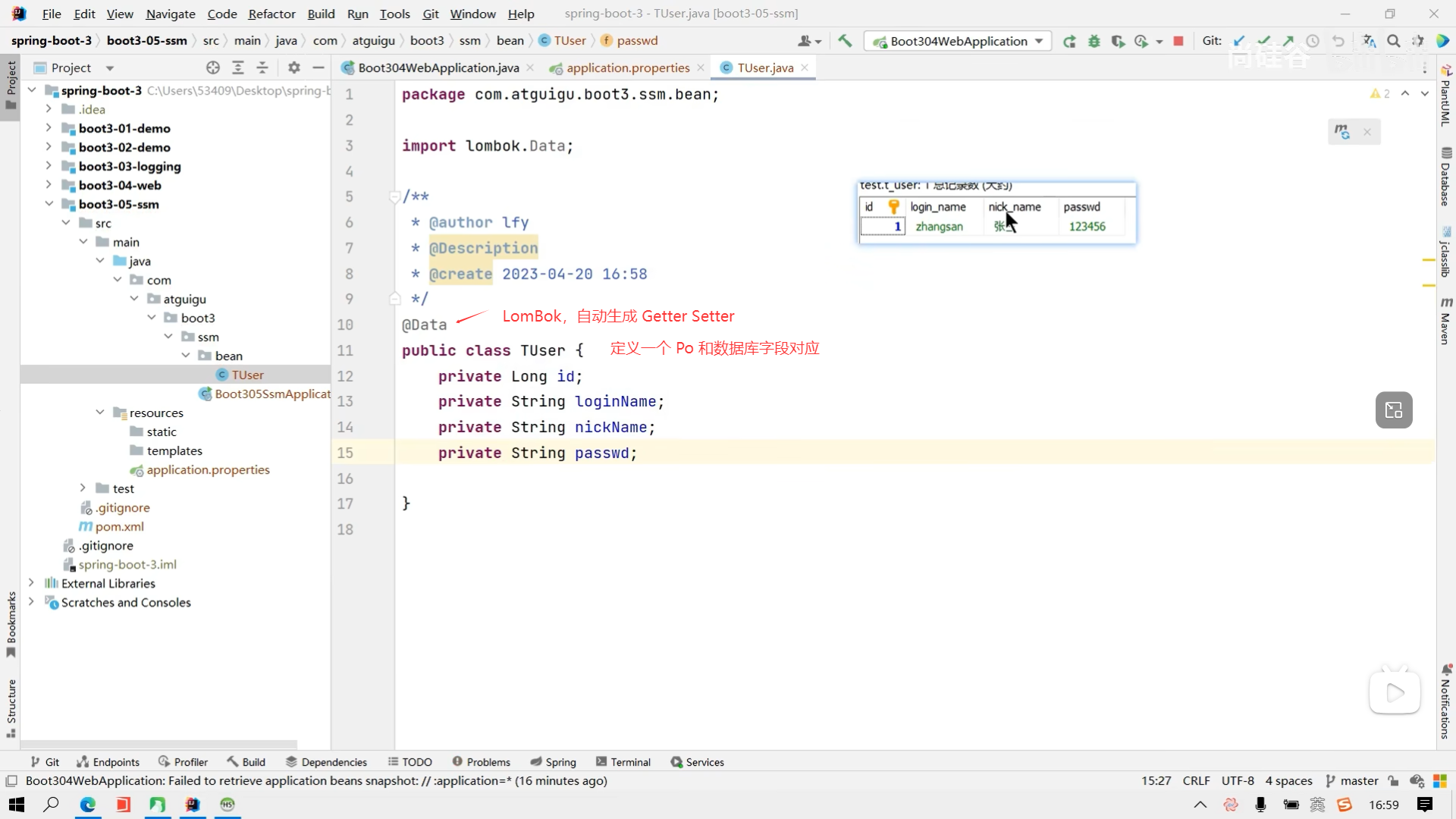
Task: Click the horizontal scrollbar in Project panel
Action: coord(159,744)
